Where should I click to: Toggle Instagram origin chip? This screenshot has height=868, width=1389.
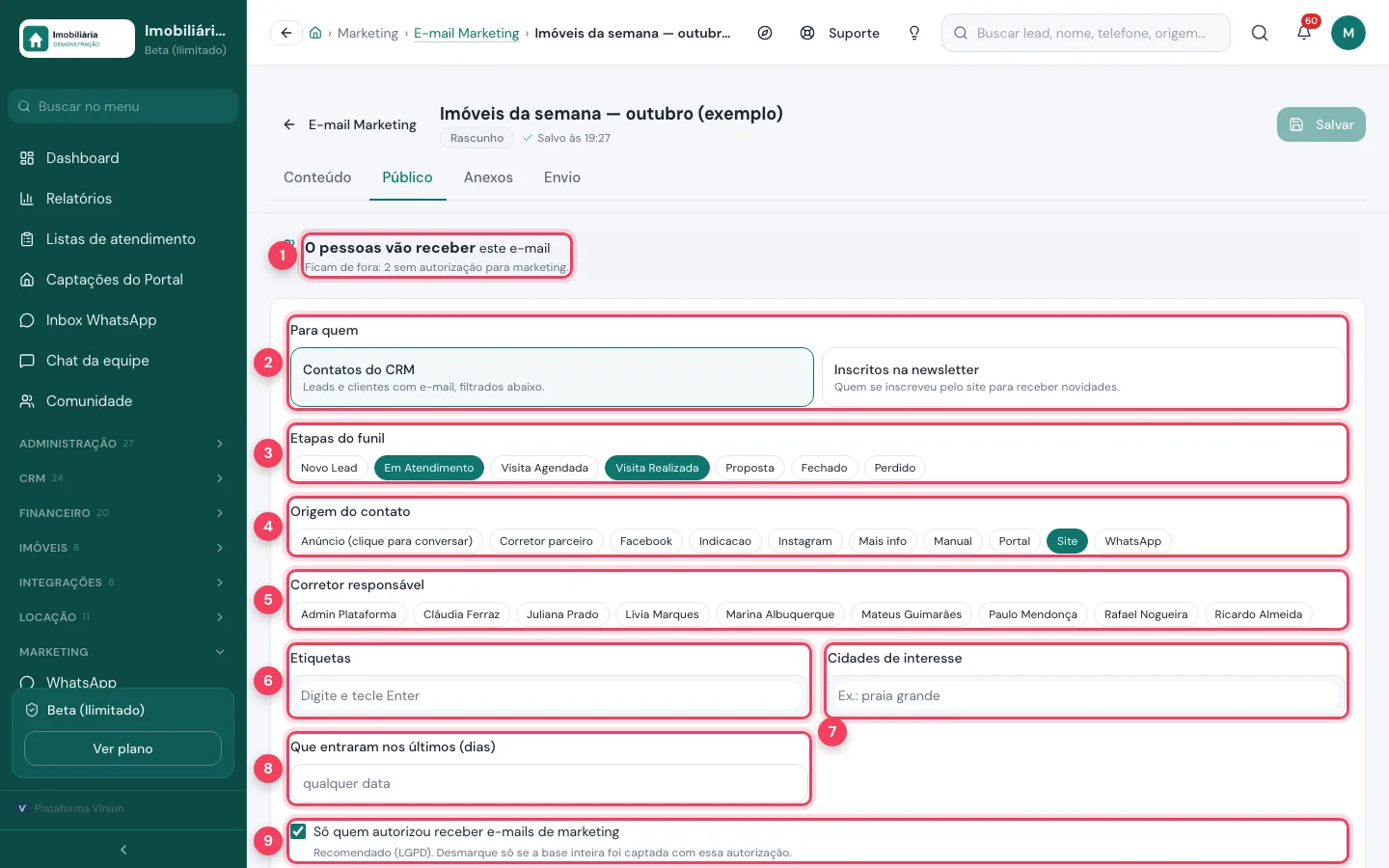pos(805,541)
